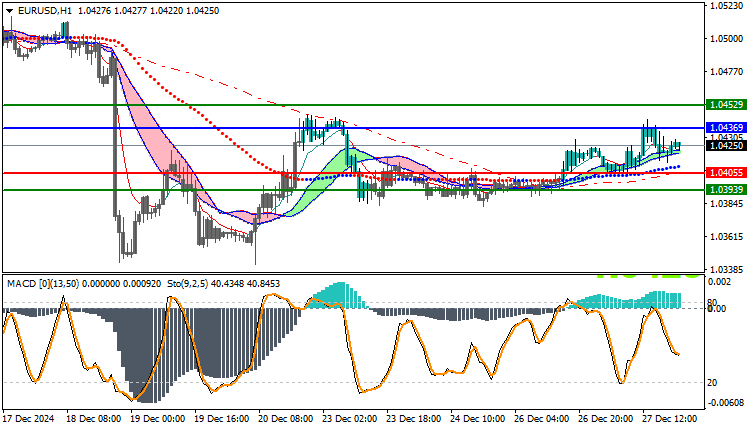Click the 19 Dec 00:00 time label
Viewport: 750px width, 430px height.
(157, 419)
